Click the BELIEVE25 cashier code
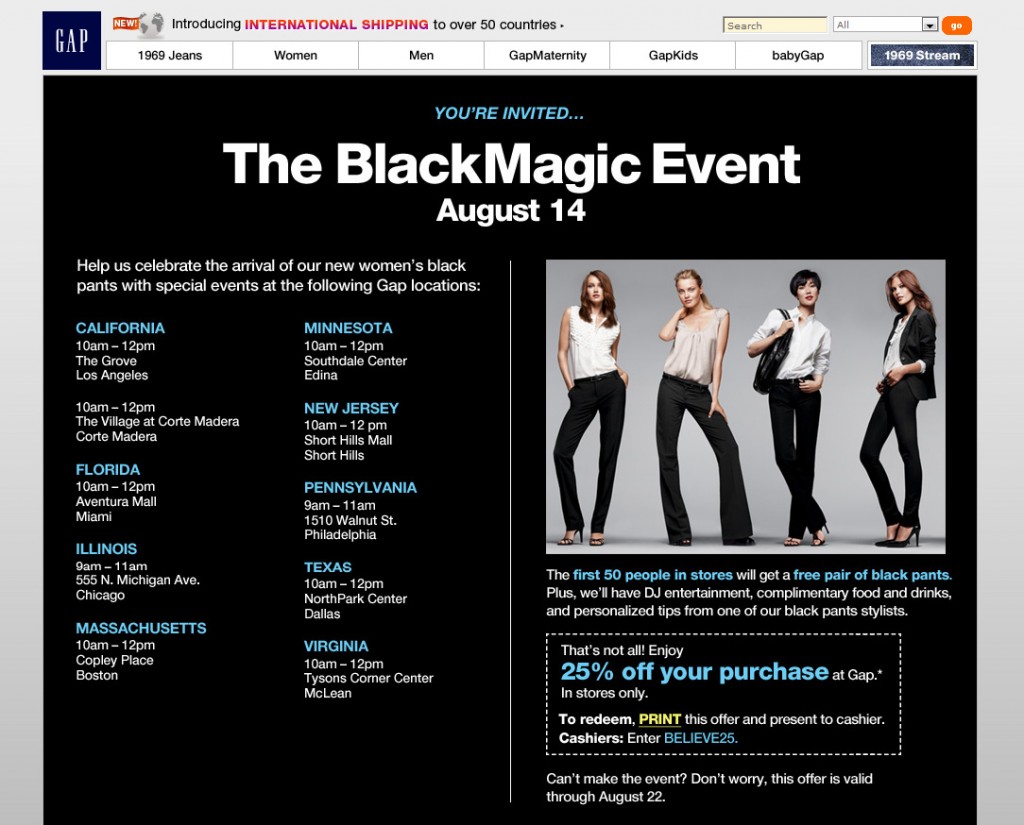1024x825 pixels. click(x=700, y=738)
